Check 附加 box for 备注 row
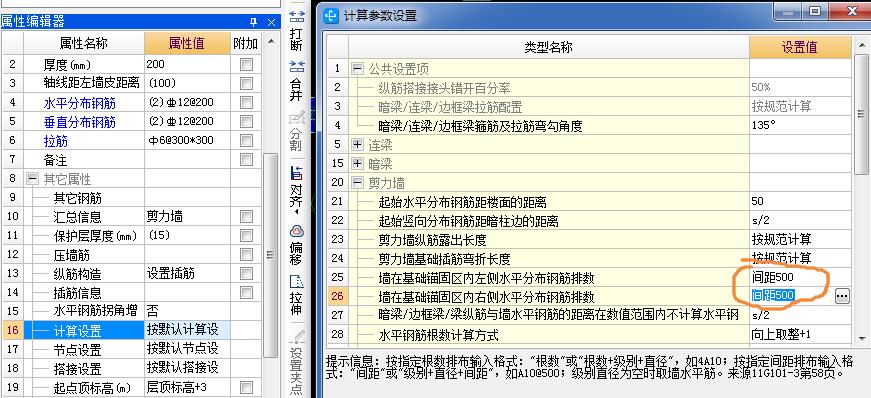 click(x=246, y=160)
